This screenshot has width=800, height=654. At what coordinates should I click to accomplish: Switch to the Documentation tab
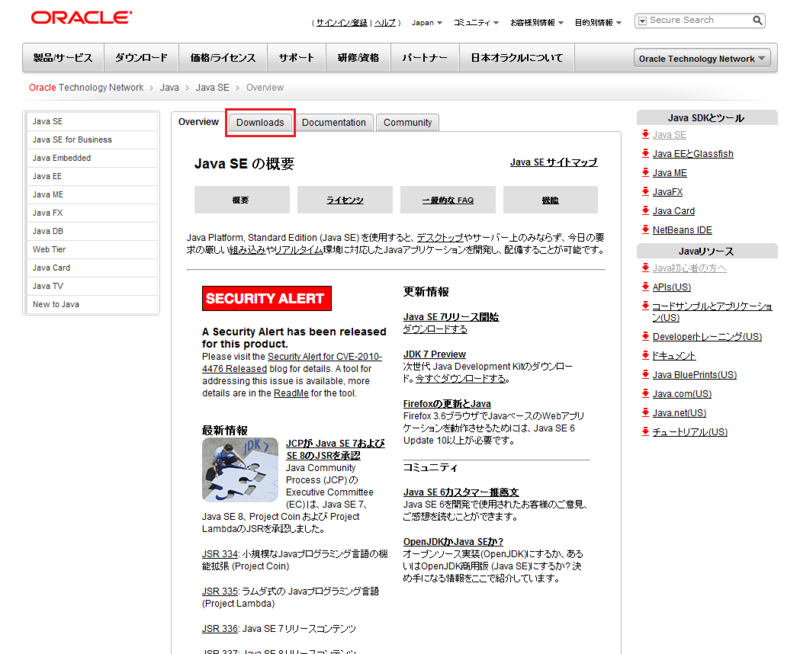coord(334,122)
